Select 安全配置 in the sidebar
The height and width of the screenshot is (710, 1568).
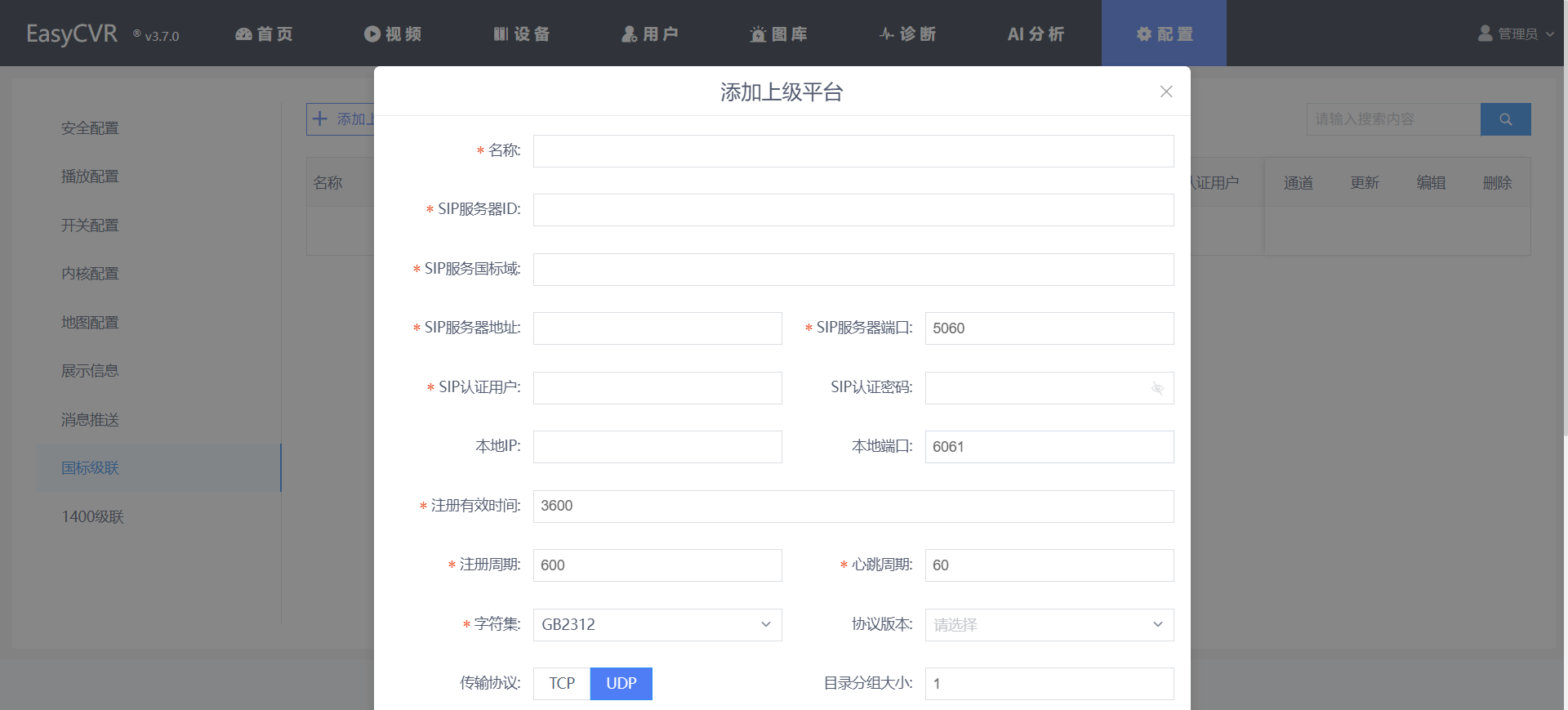(x=159, y=128)
